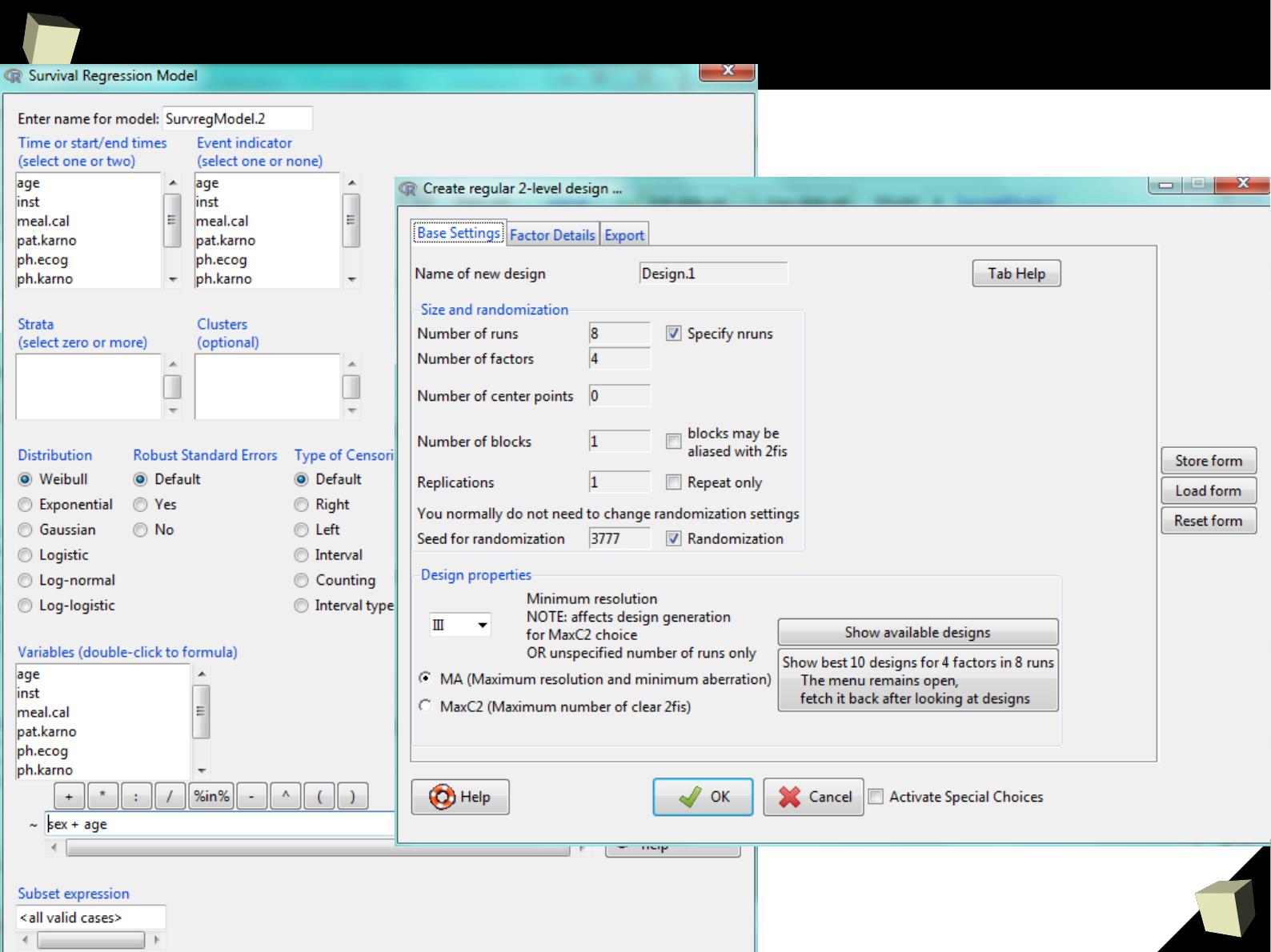Click the model name field SurvregModel.2

237,118
